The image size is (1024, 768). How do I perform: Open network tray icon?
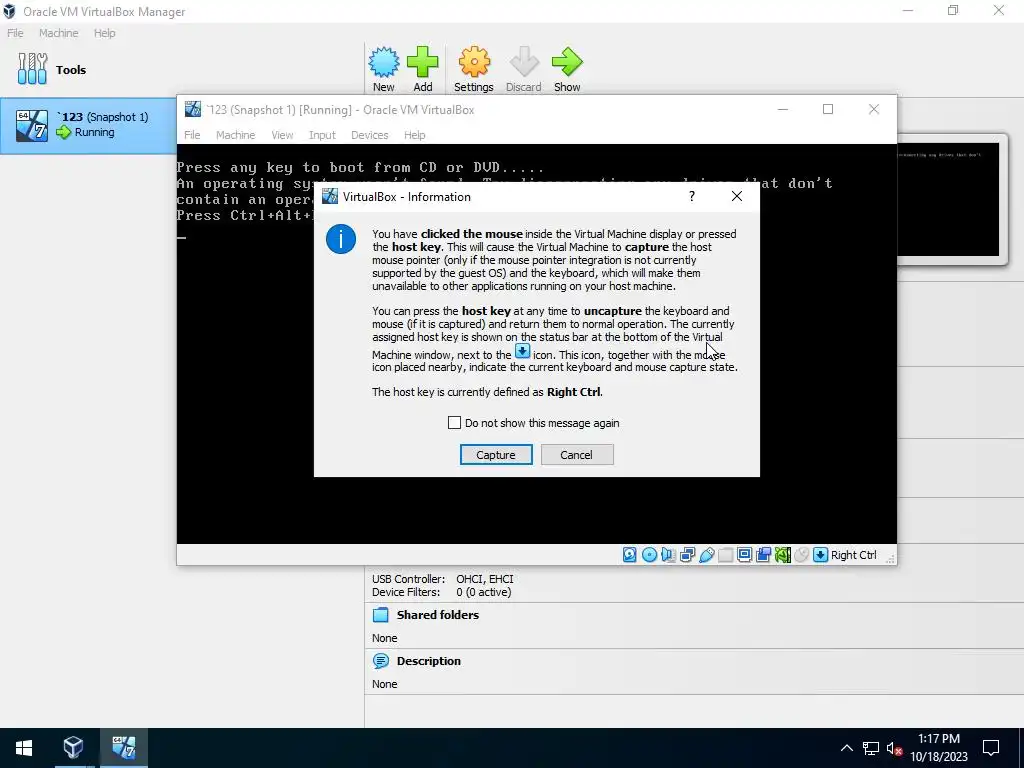[x=871, y=748]
